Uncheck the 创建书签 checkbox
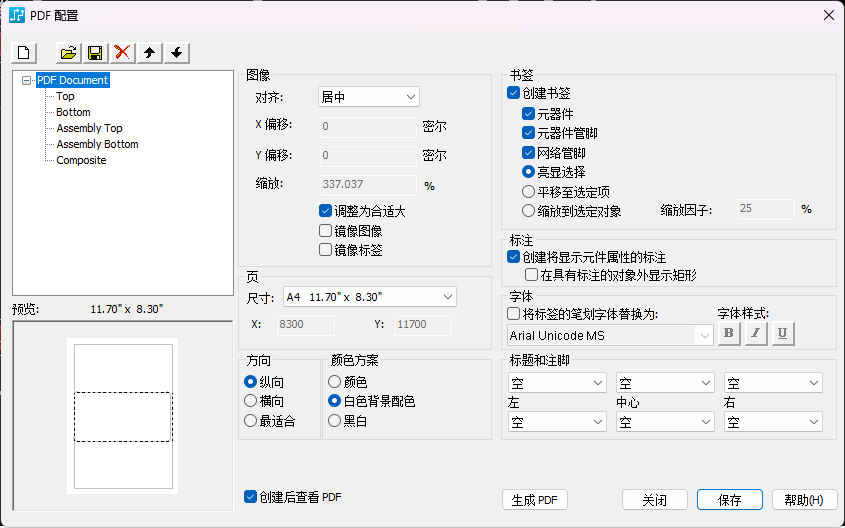845x528 pixels. pyautogui.click(x=514, y=93)
